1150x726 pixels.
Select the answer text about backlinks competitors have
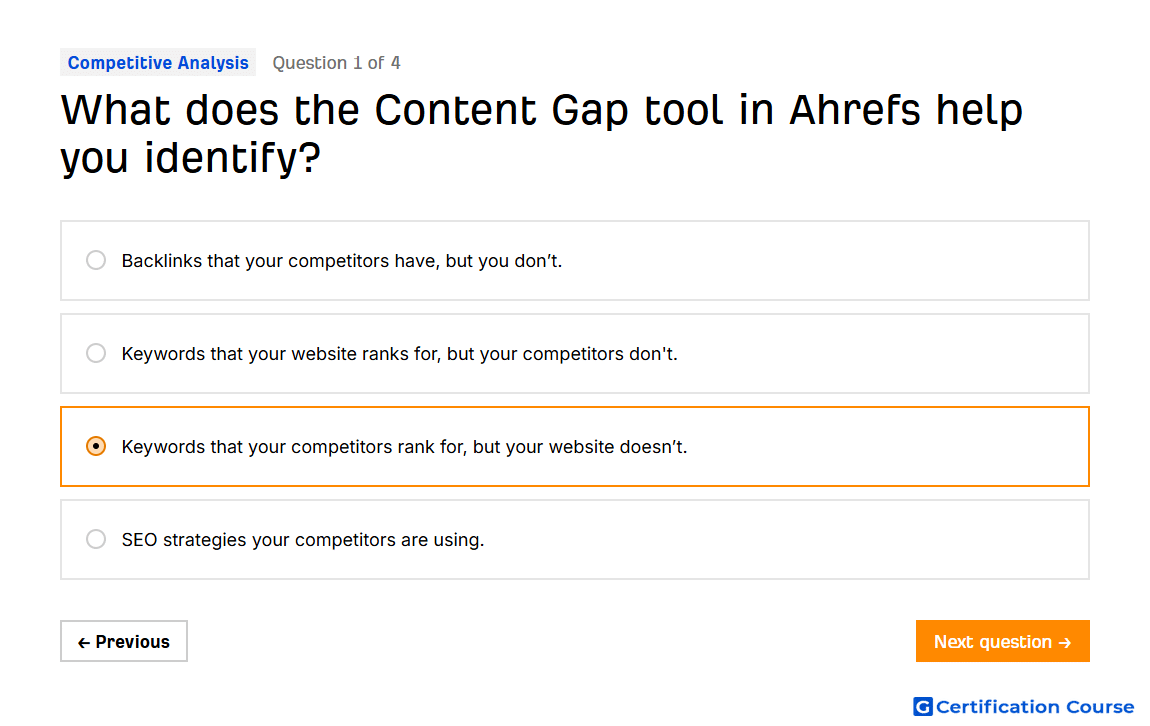[x=342, y=261]
